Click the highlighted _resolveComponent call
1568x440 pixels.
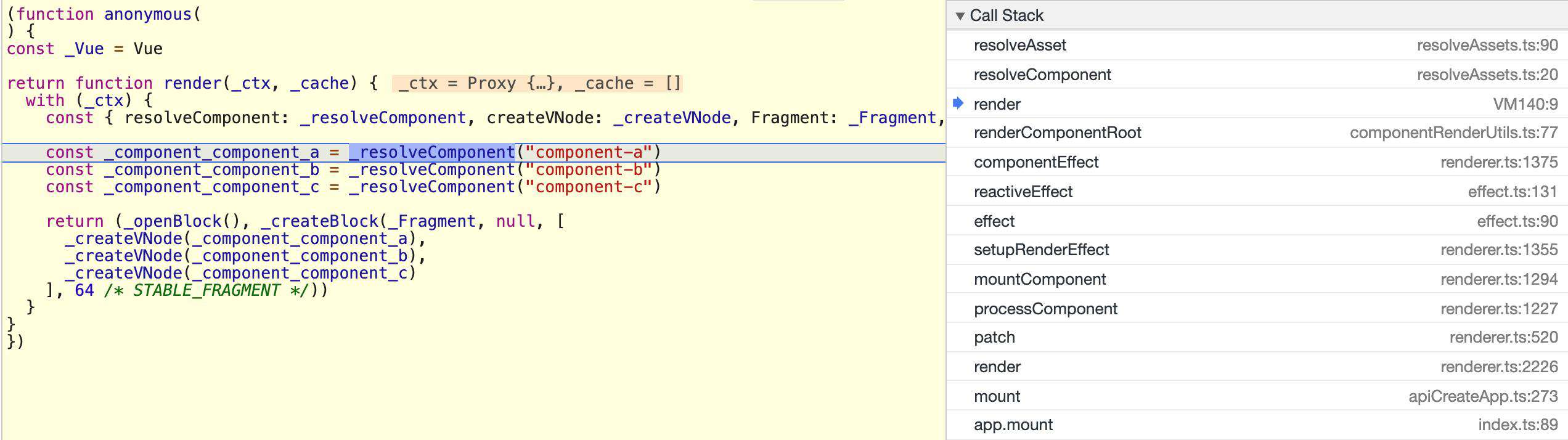pyautogui.click(x=432, y=152)
